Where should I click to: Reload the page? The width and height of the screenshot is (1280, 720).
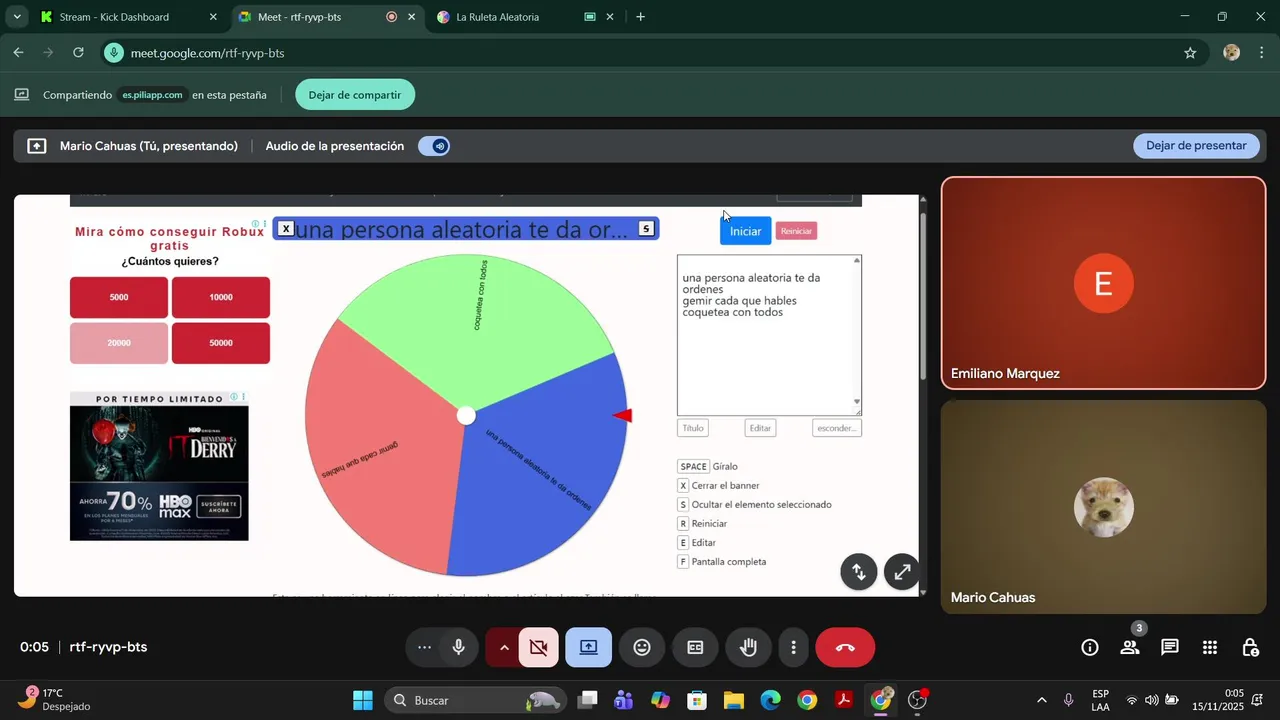pyautogui.click(x=78, y=53)
